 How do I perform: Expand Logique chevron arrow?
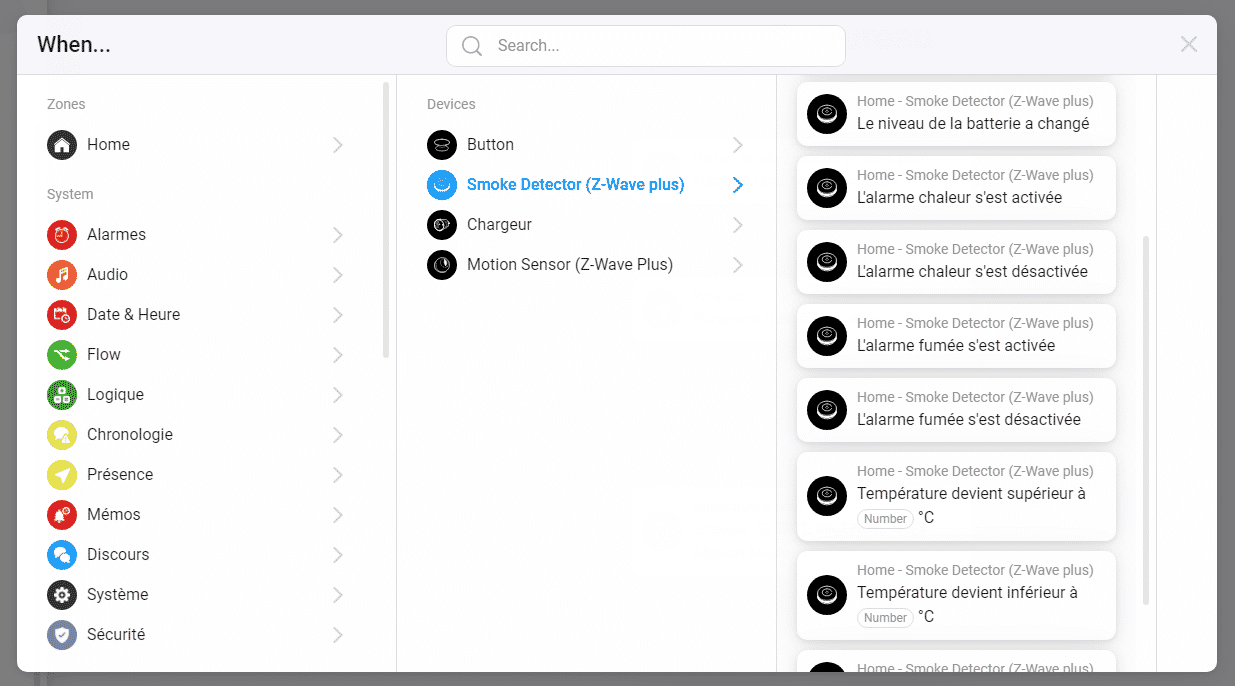pos(338,395)
